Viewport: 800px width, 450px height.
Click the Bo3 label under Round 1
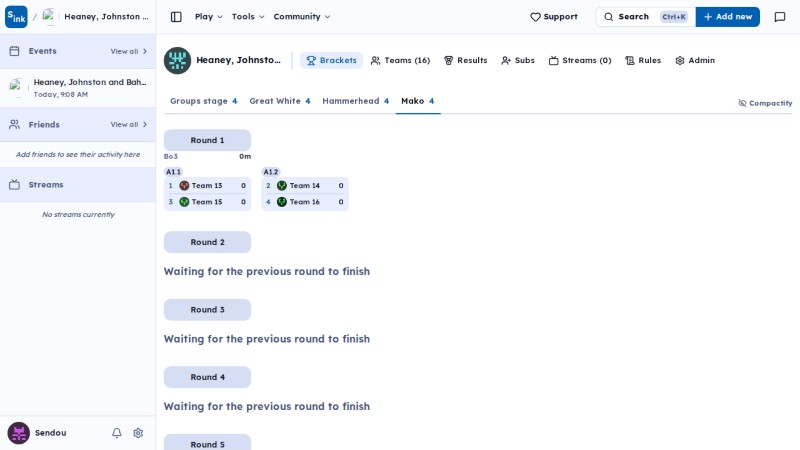click(171, 156)
